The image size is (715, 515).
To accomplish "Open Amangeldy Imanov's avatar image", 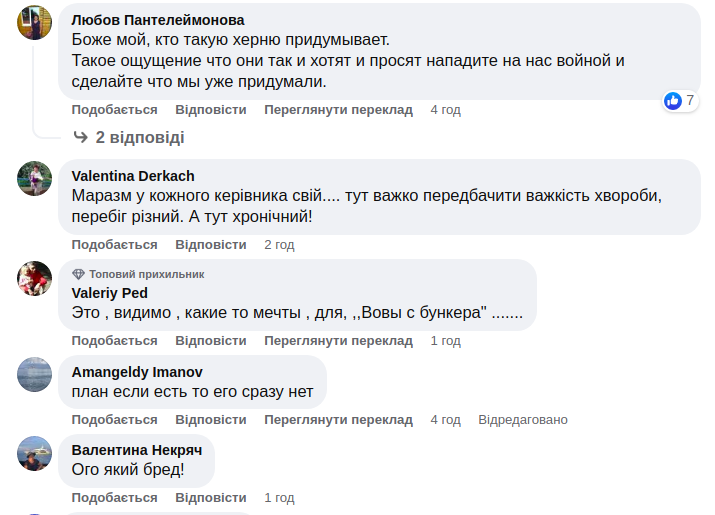I will coord(35,374).
